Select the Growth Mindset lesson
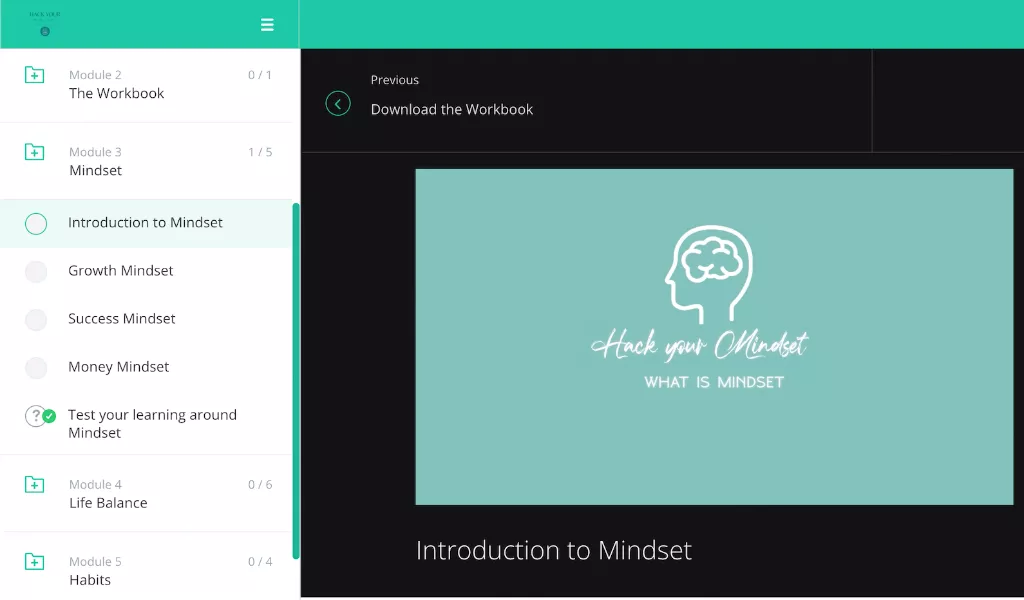The image size is (1024, 600). coord(120,270)
